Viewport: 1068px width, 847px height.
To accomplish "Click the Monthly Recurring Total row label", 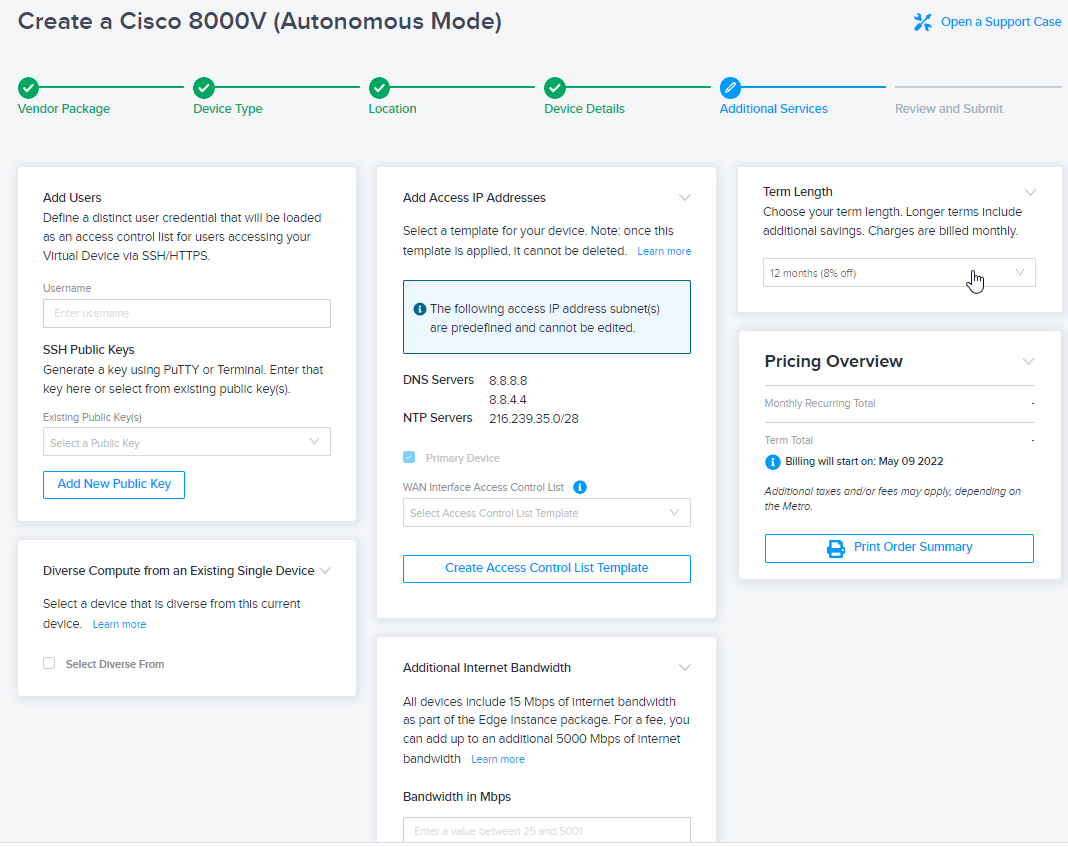I will click(819, 403).
